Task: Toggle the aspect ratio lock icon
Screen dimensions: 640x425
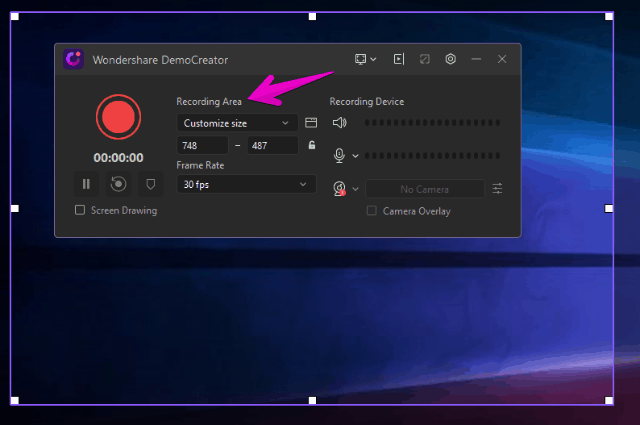Action: click(x=312, y=145)
